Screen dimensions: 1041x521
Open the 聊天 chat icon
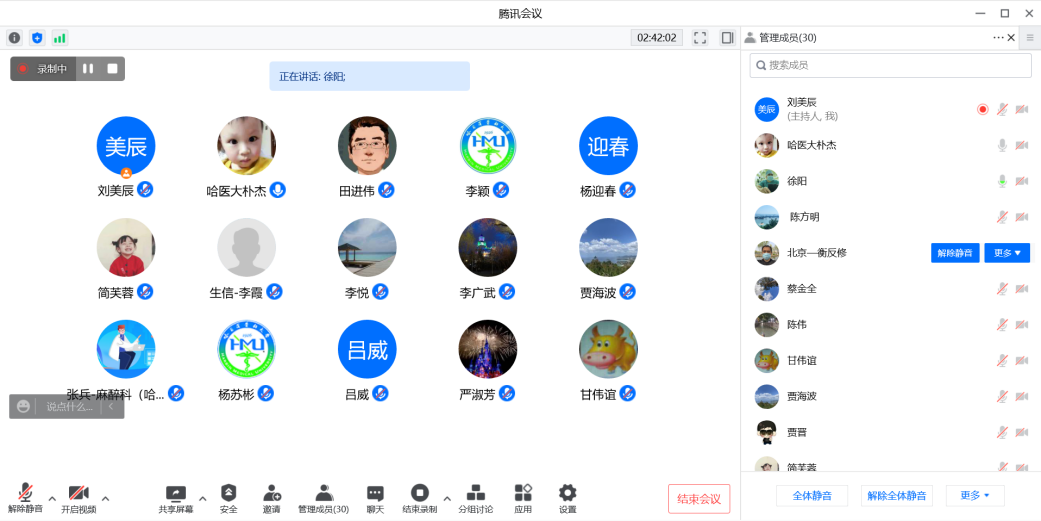[x=375, y=493]
